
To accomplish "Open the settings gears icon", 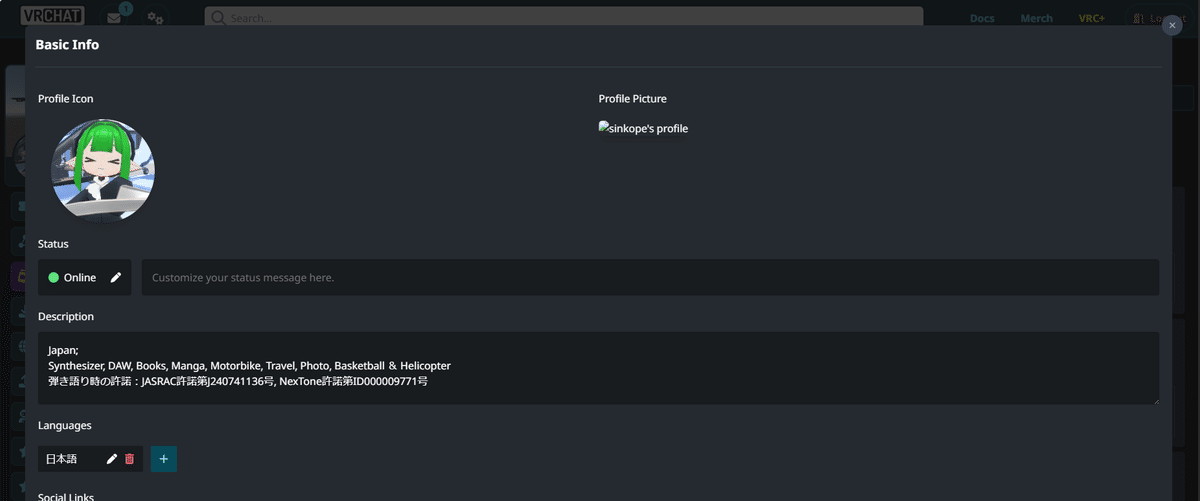I will pos(155,18).
